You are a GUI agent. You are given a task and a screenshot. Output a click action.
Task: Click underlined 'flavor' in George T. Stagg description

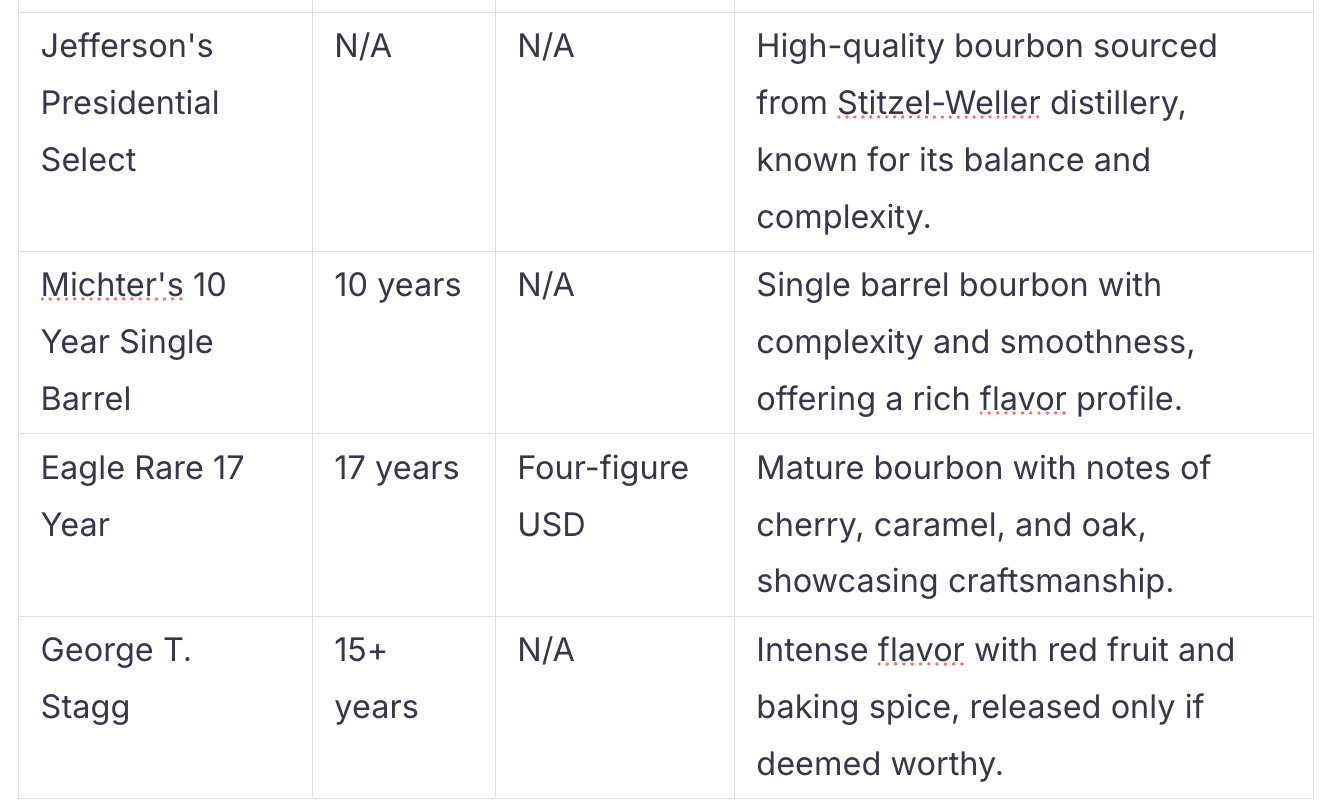tap(920, 651)
